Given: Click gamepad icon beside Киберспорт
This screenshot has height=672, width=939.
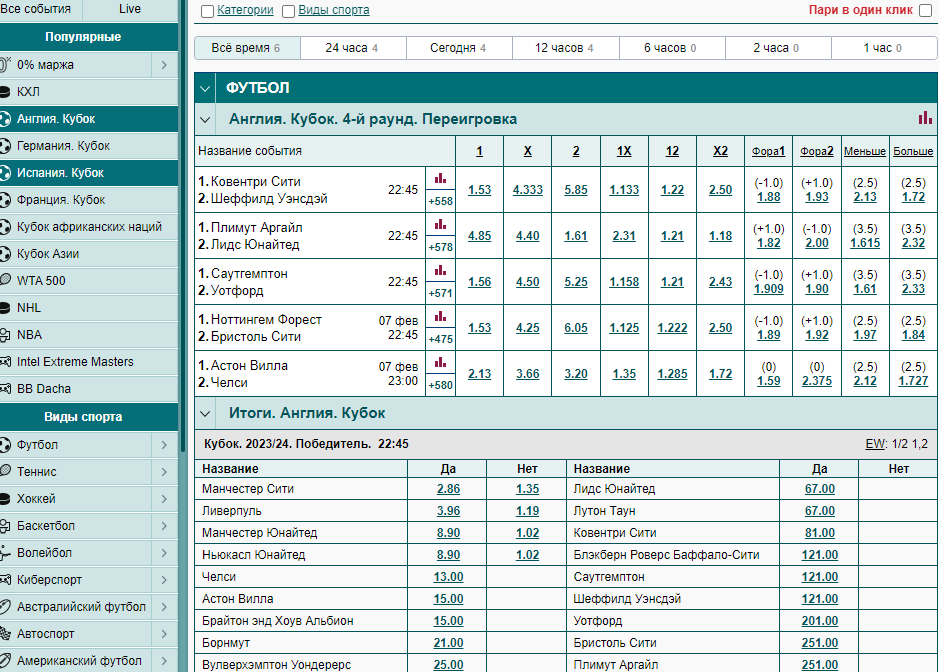Looking at the screenshot, I should (x=5, y=580).
